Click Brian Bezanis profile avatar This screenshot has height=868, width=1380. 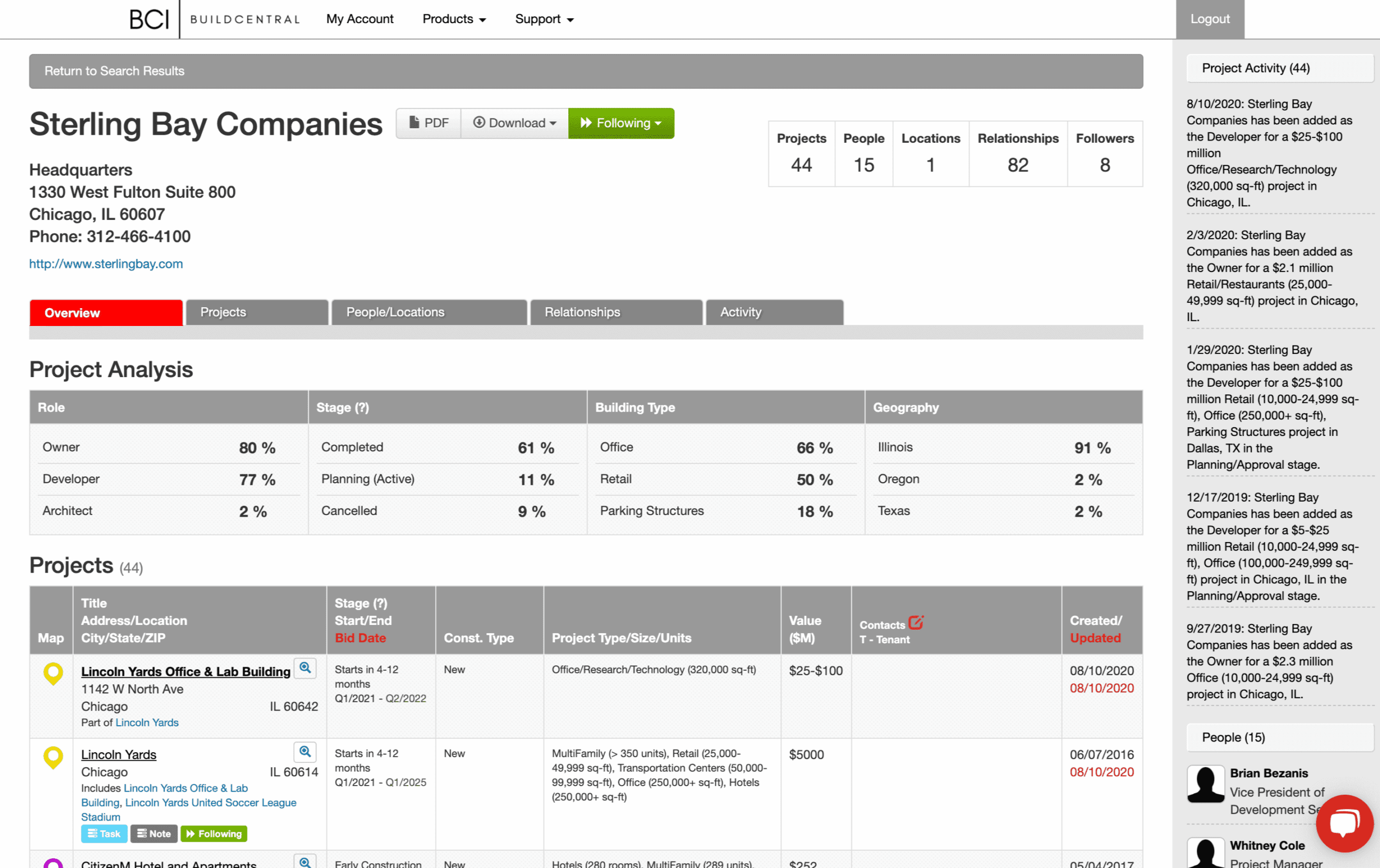[1206, 784]
